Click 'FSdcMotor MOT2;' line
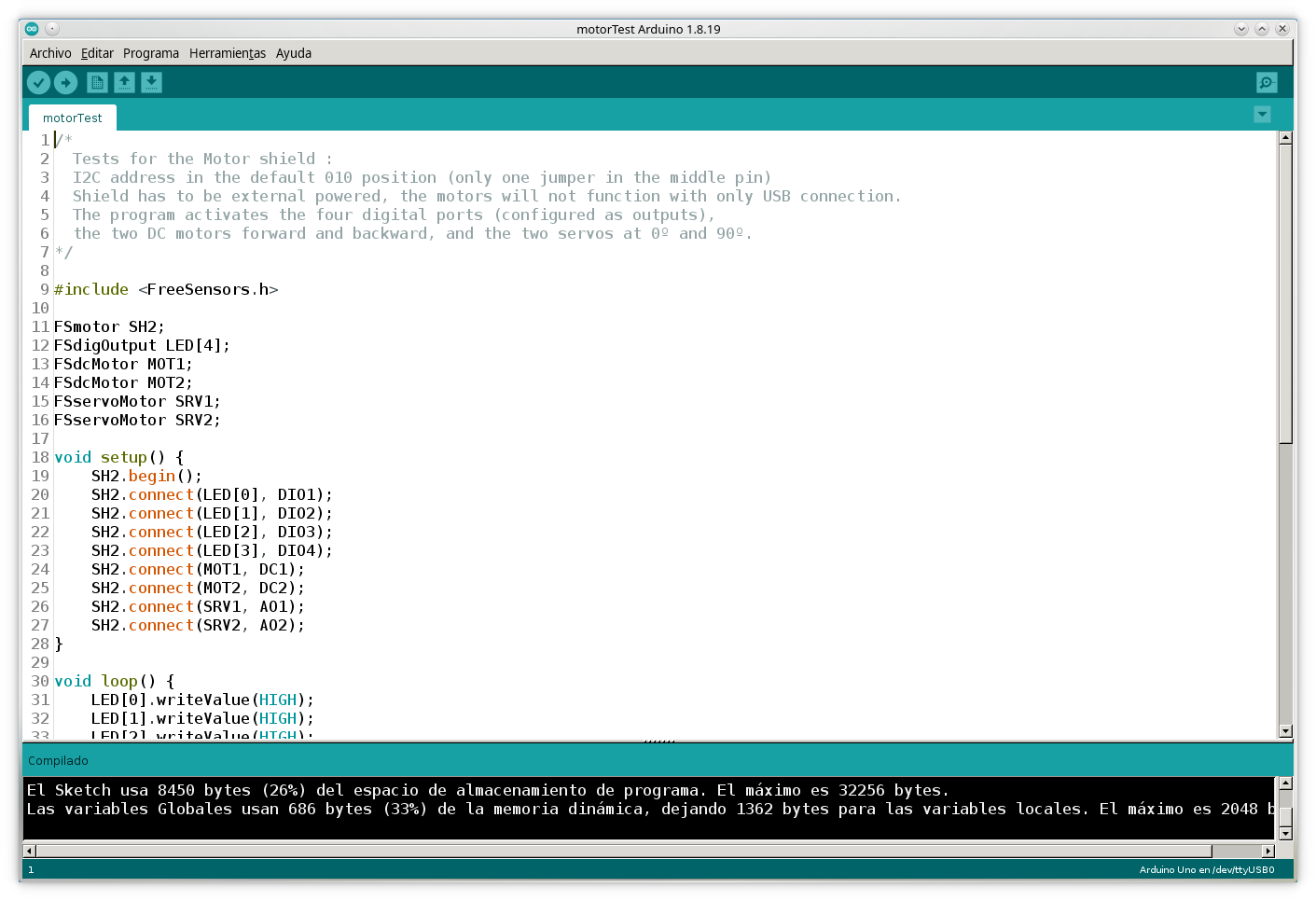The width and height of the screenshot is (1316, 901). tap(123, 382)
